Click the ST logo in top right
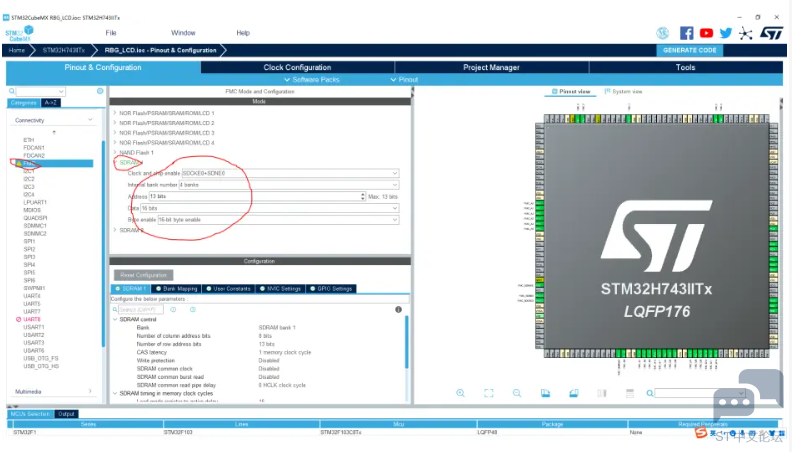This screenshot has width=792, height=452. [771, 33]
